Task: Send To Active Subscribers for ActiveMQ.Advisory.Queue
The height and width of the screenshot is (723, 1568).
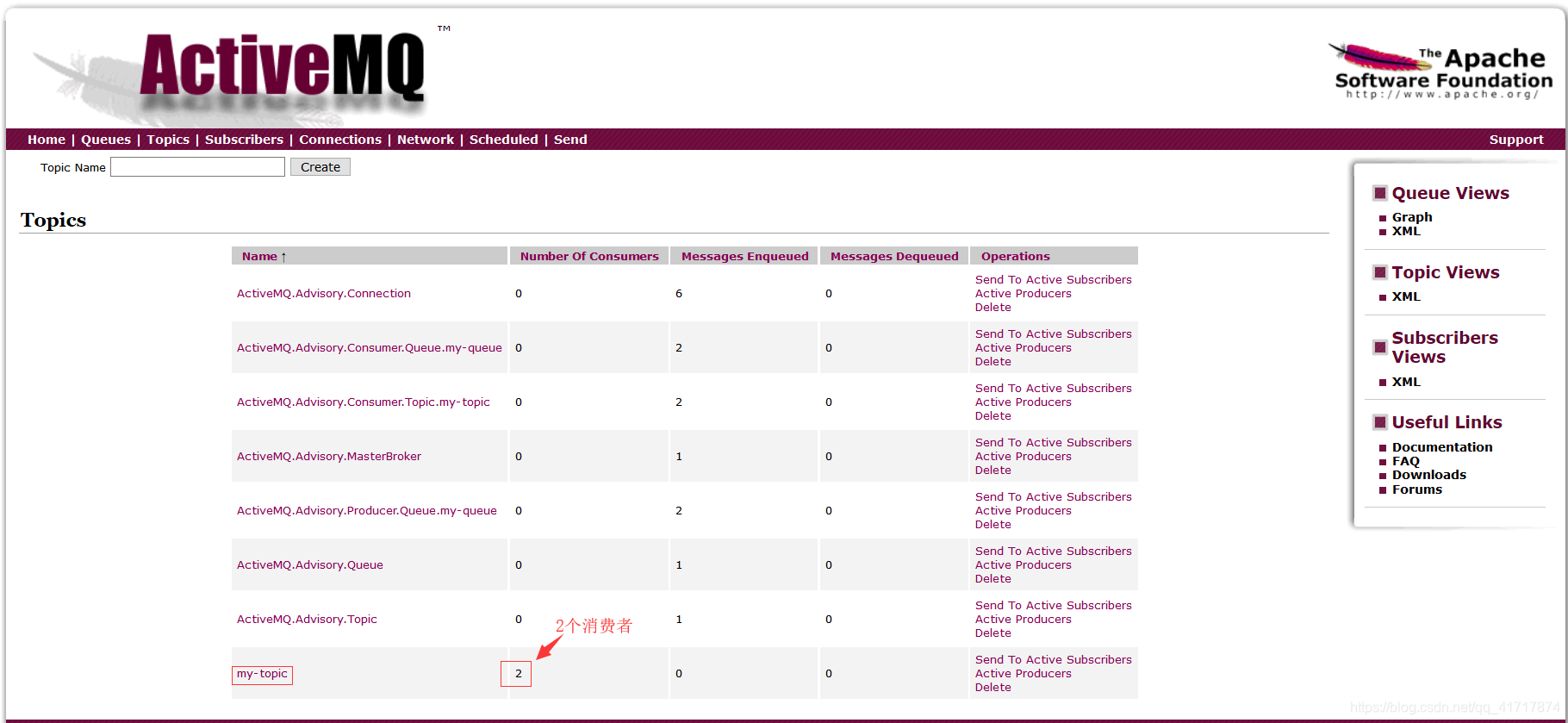Action: coord(1054,552)
